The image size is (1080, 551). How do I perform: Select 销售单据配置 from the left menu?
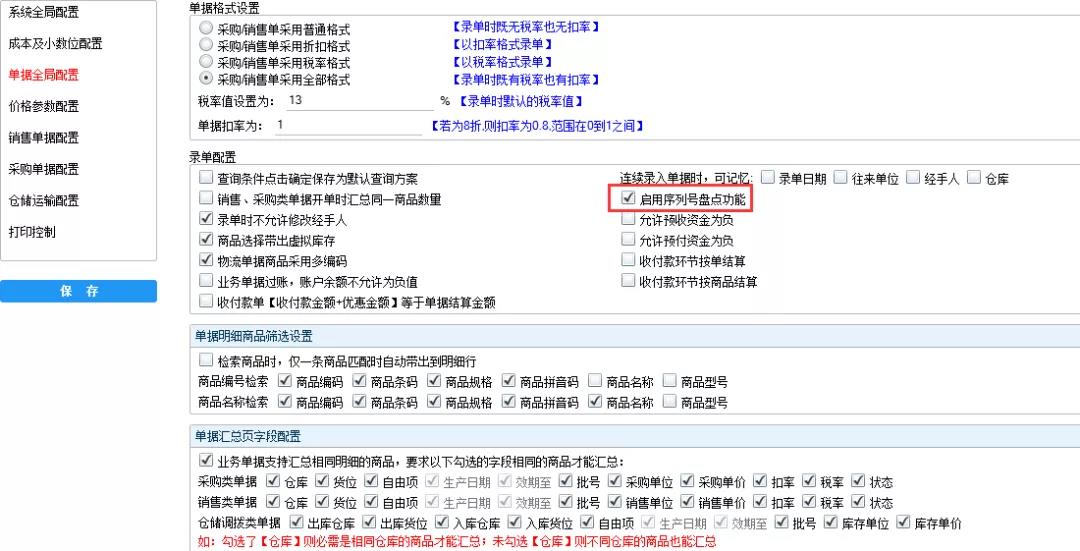43,137
